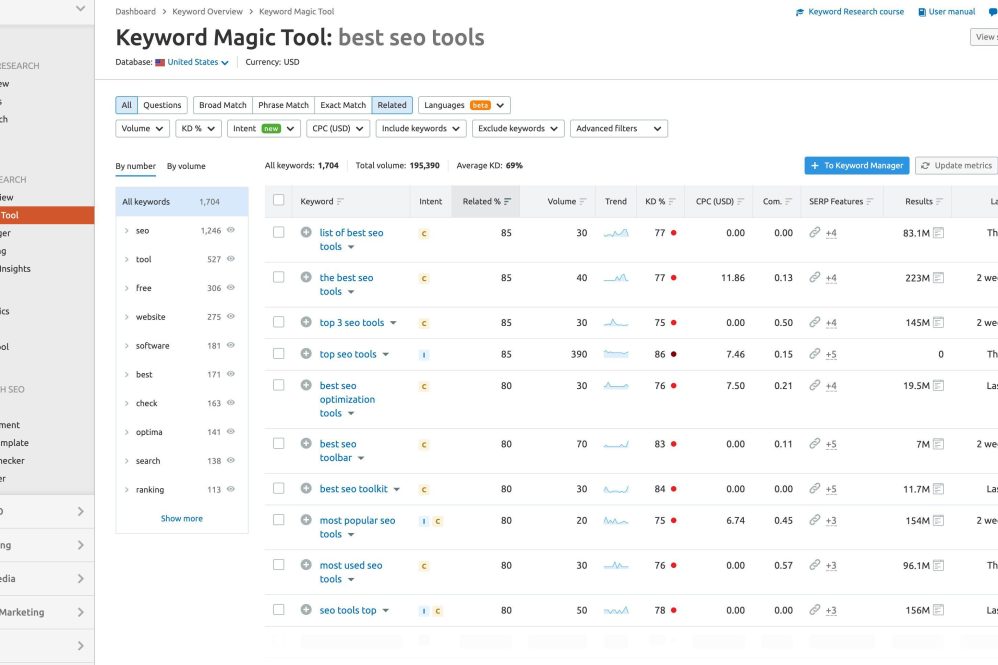Tick the select-all checkbox in table header

(x=279, y=201)
